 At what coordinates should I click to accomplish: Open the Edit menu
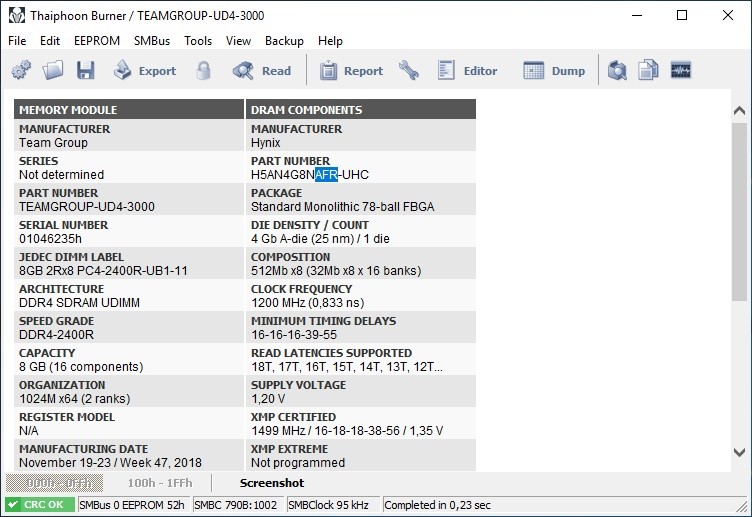50,41
